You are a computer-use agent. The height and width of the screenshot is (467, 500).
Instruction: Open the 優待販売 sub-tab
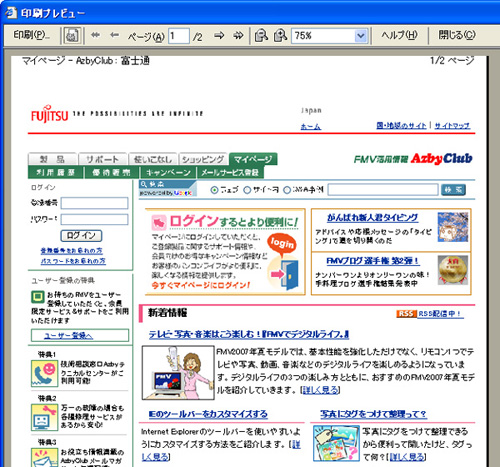[x=111, y=172]
